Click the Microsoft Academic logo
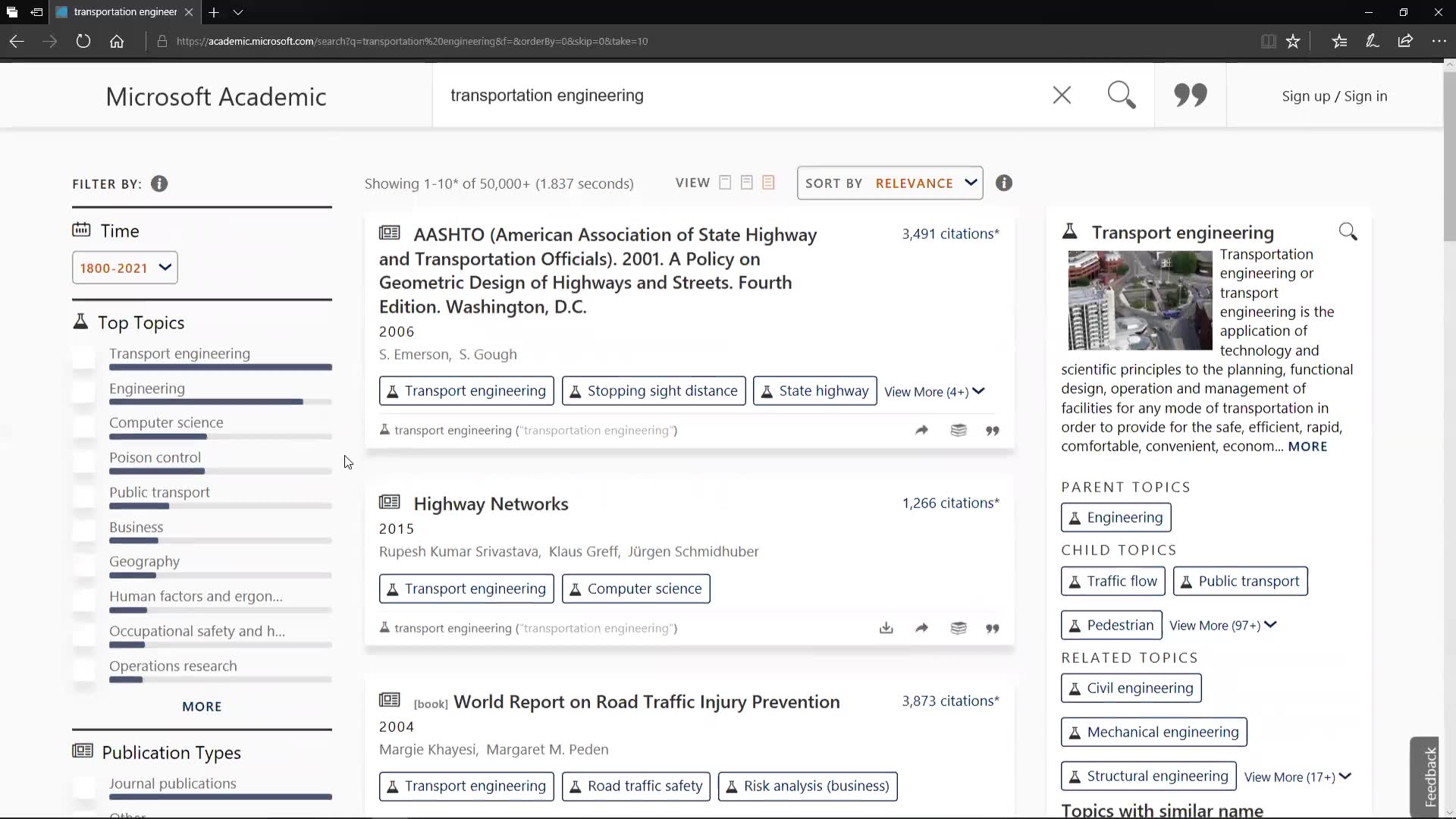The height and width of the screenshot is (819, 1456). [216, 96]
